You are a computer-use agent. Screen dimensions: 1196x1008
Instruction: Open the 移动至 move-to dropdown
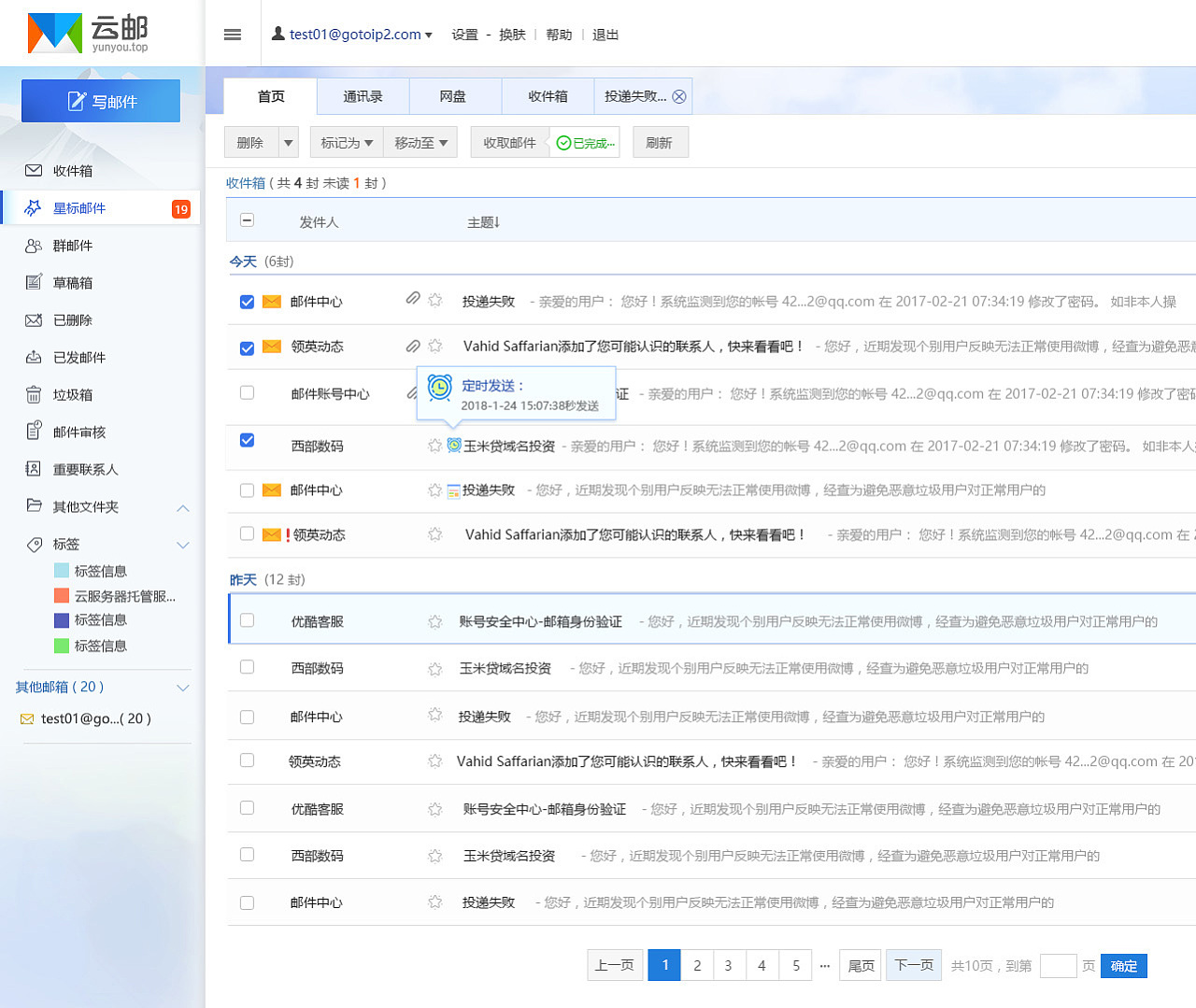[420, 142]
